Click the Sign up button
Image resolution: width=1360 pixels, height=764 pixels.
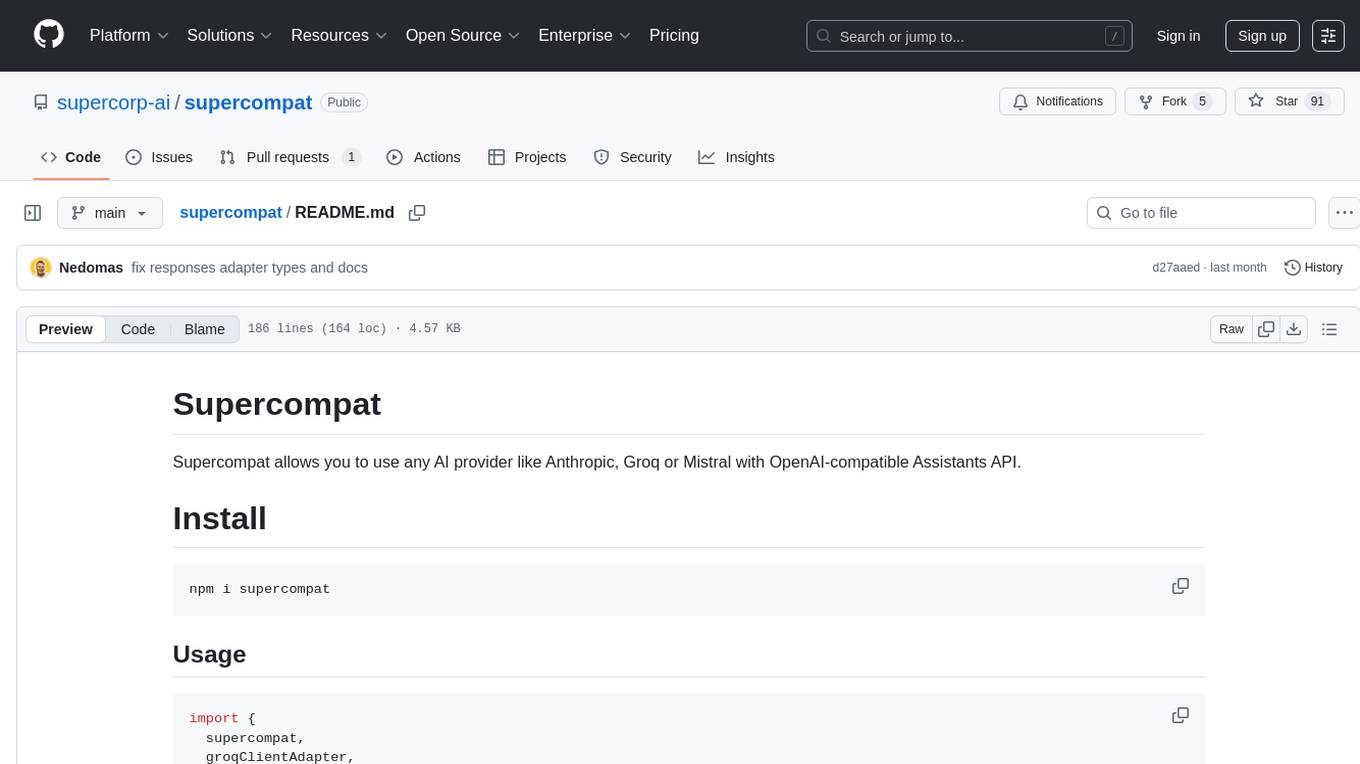pos(1262,36)
